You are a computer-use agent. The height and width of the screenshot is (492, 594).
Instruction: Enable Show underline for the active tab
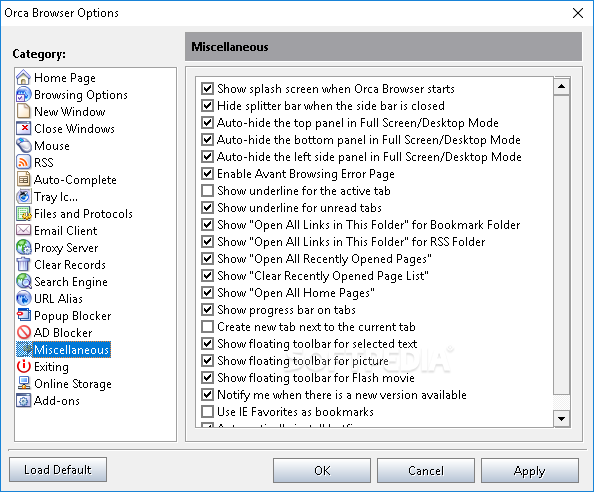click(207, 191)
